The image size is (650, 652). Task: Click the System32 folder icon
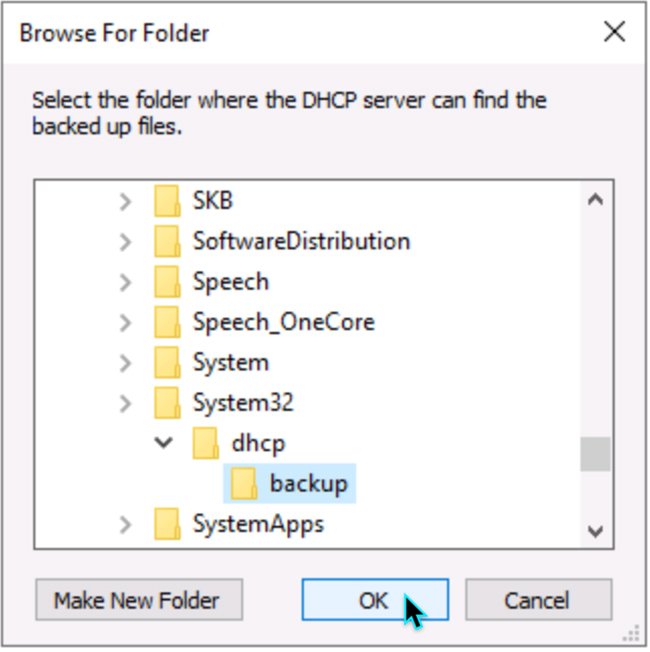click(x=167, y=403)
